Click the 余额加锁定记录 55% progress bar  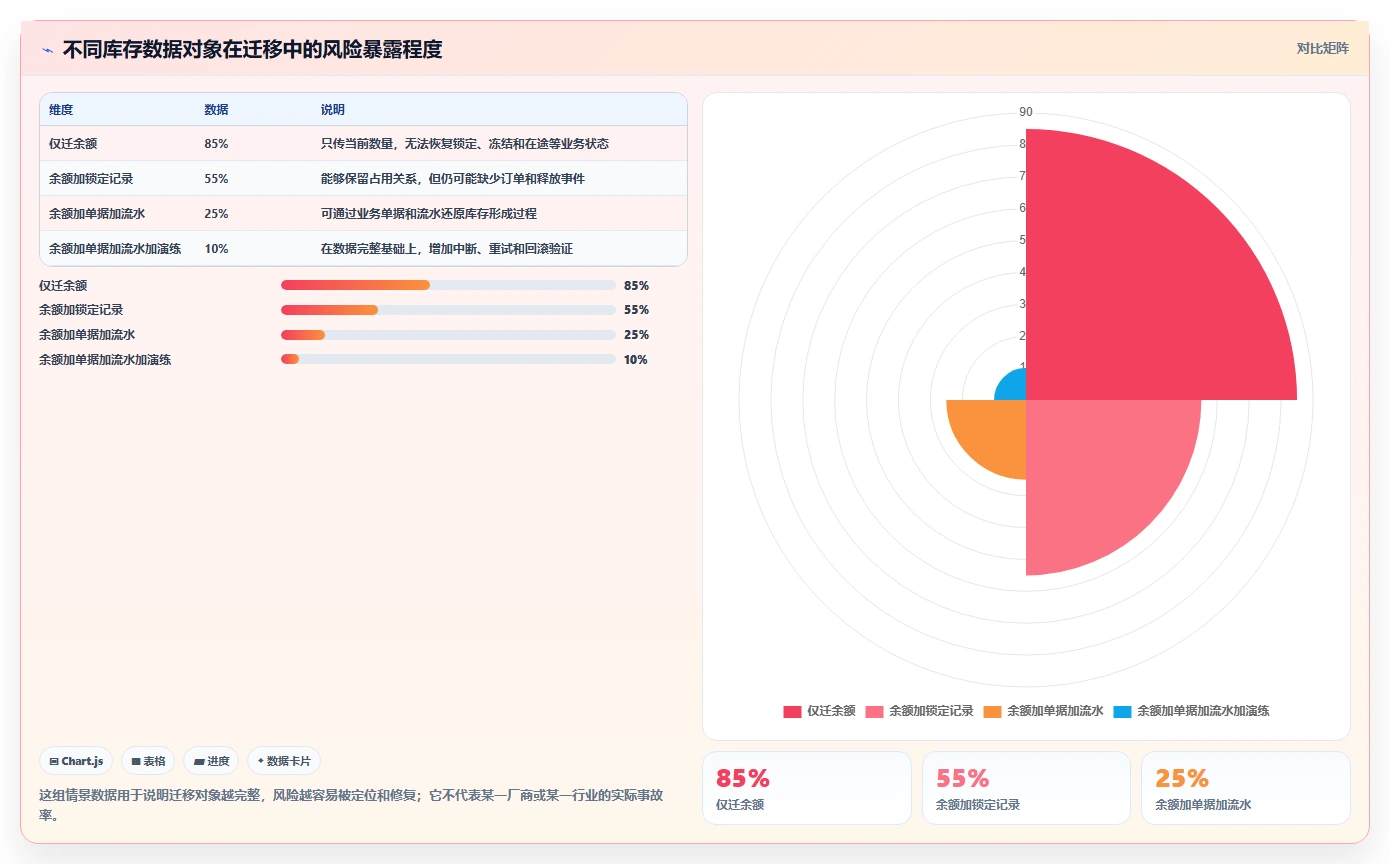pos(448,310)
